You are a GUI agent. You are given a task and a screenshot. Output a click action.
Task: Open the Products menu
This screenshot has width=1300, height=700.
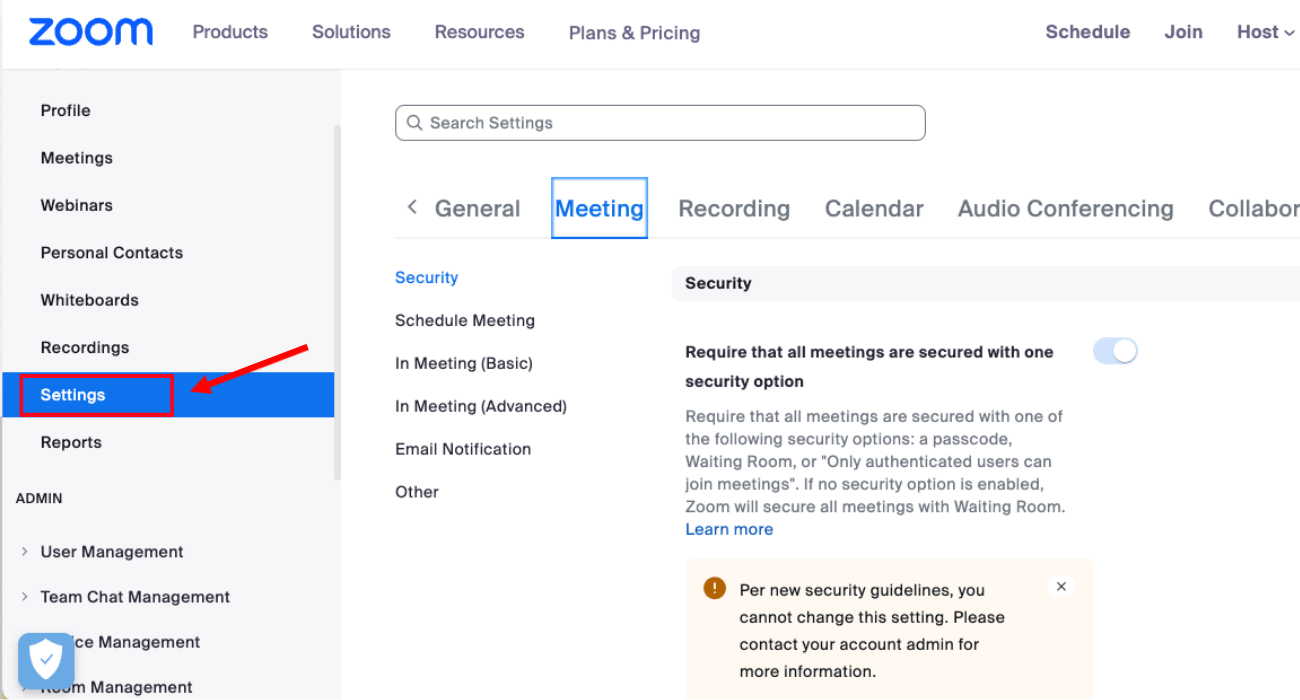pyautogui.click(x=230, y=32)
